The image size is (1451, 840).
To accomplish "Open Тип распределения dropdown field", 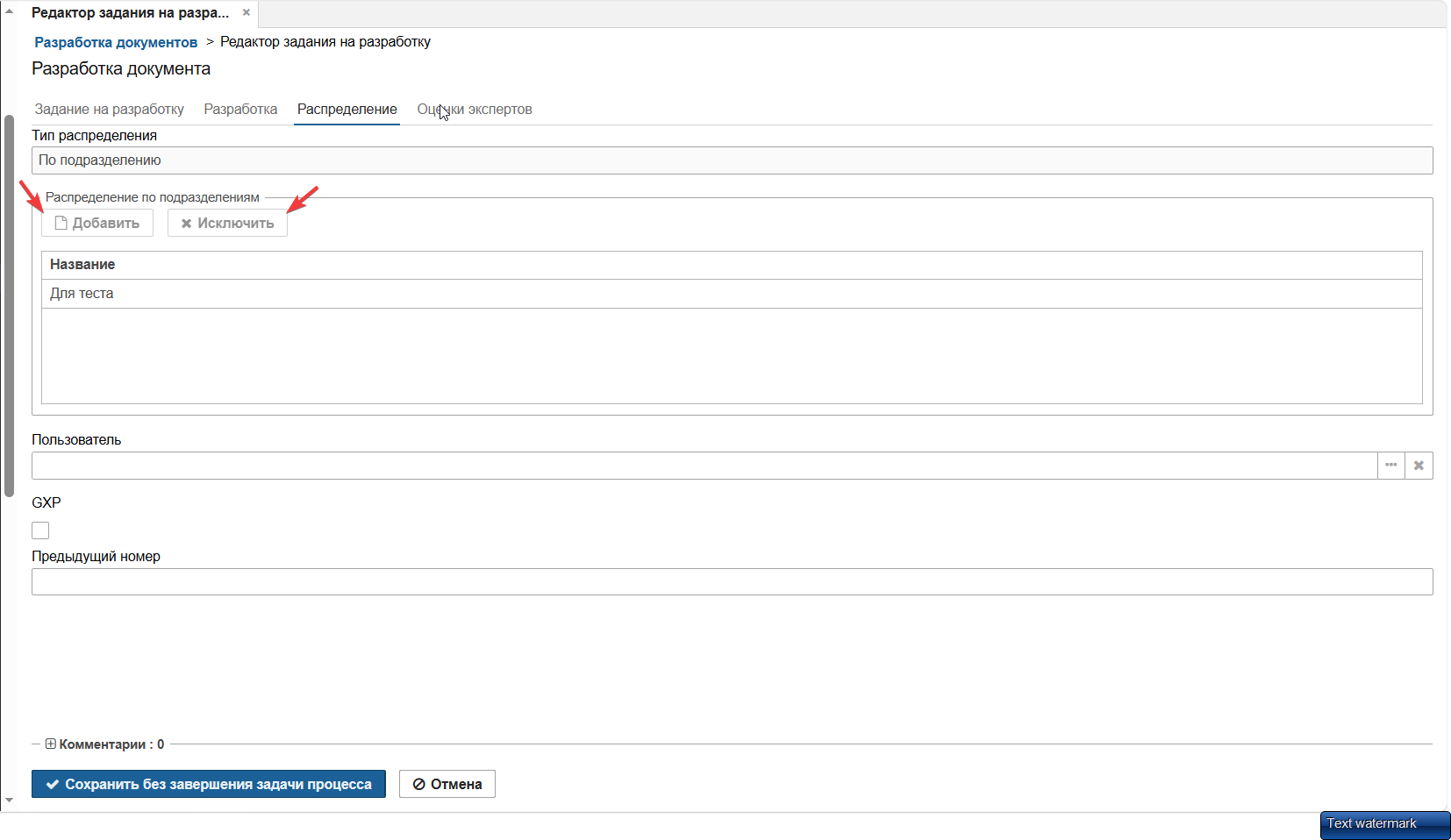I will pos(732,160).
